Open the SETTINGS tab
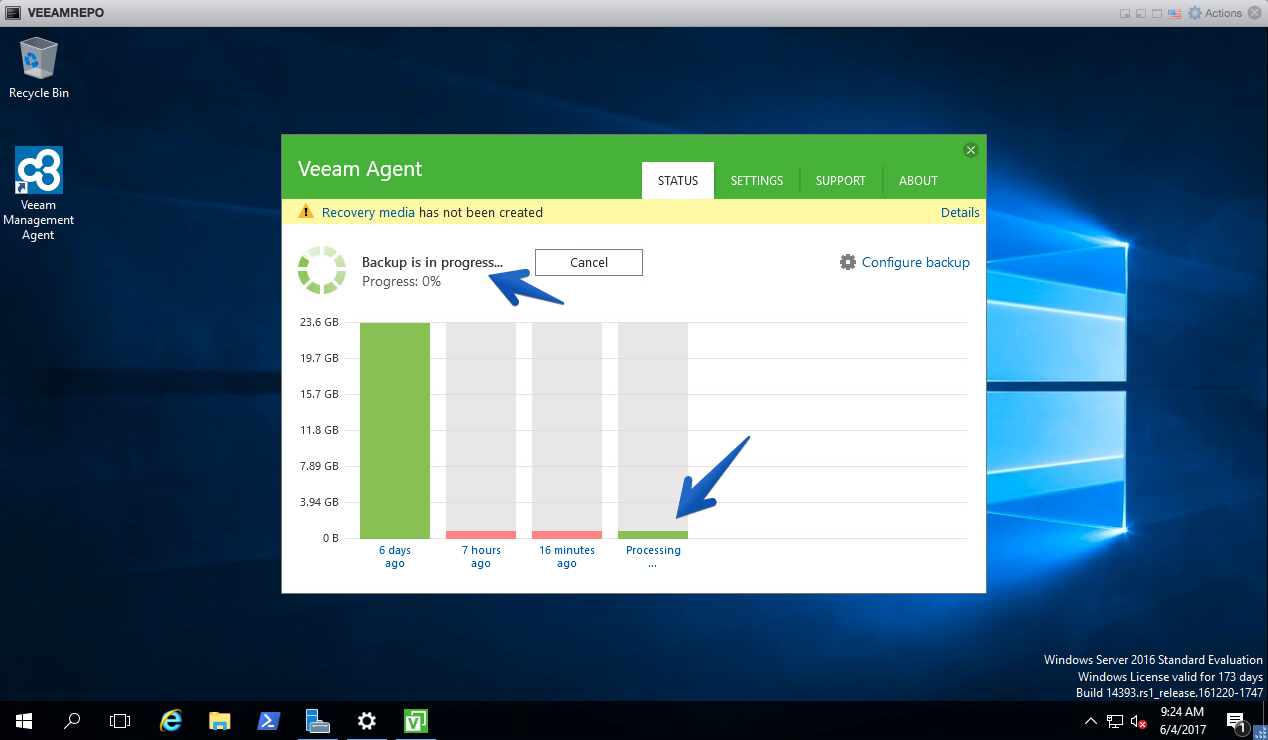The height and width of the screenshot is (740, 1268). click(x=757, y=181)
